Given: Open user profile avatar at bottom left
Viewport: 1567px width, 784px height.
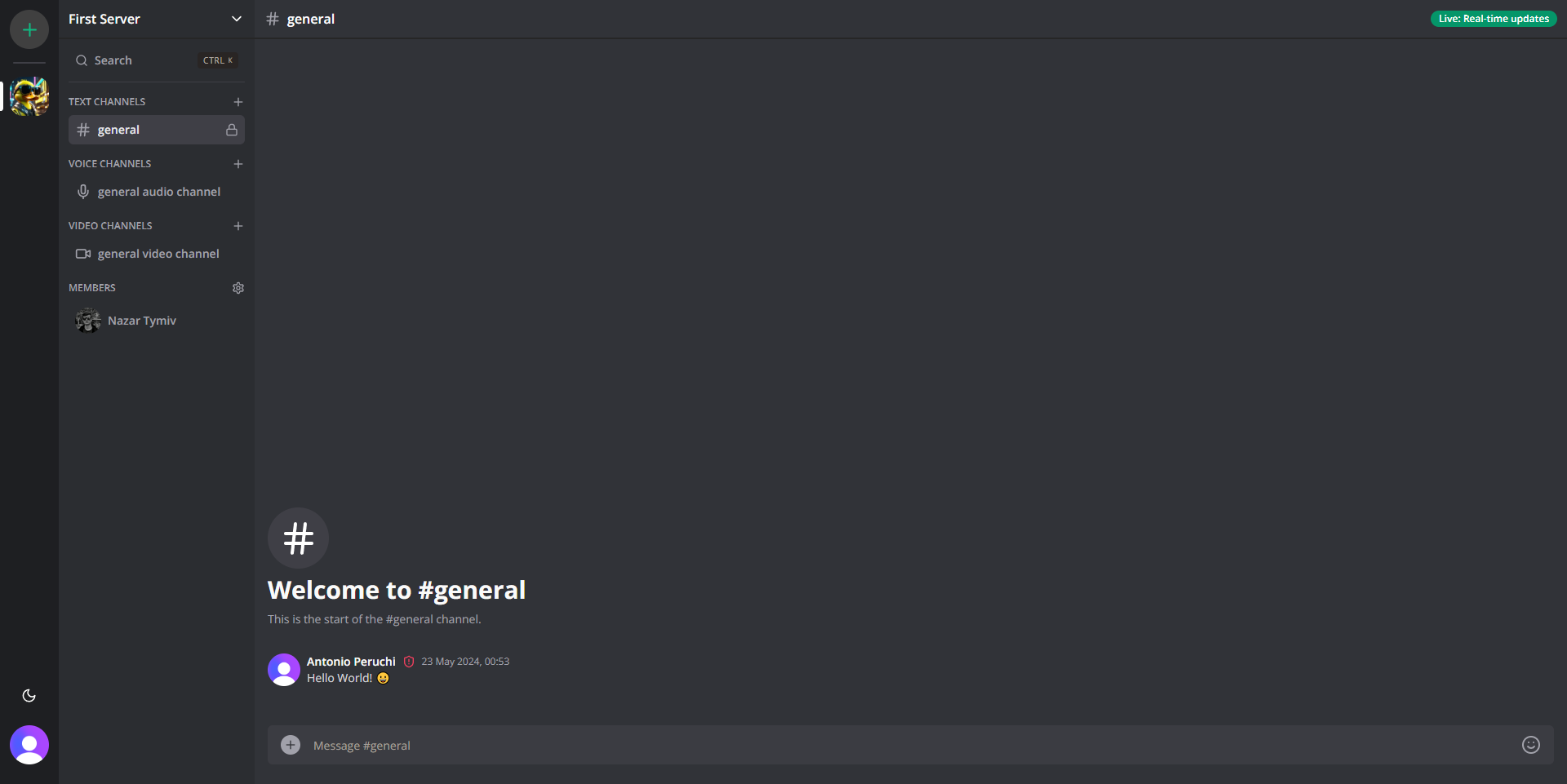Looking at the screenshot, I should pyautogui.click(x=29, y=745).
